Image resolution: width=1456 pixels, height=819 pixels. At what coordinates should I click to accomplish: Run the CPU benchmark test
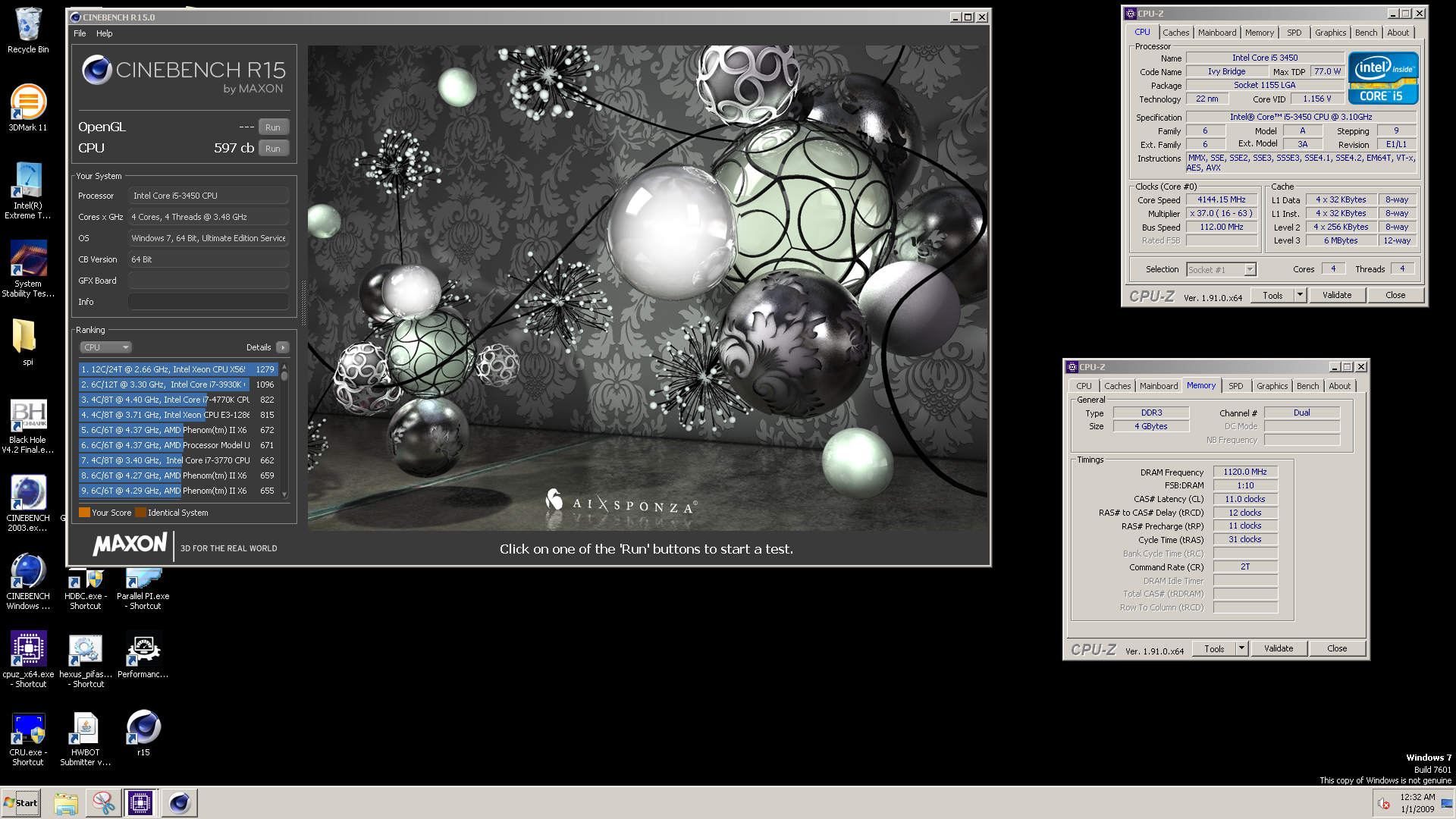click(273, 149)
